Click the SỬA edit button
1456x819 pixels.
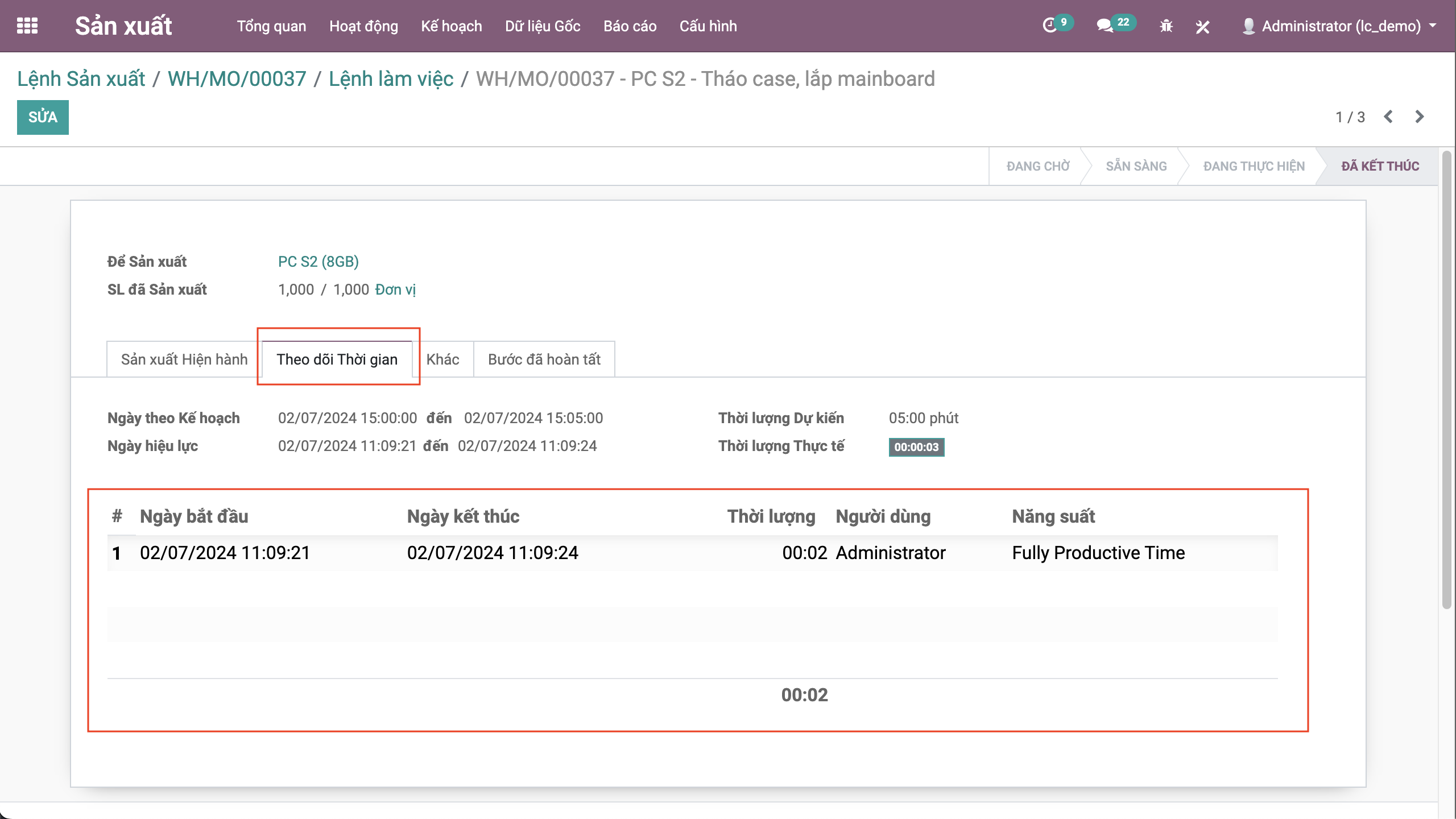[x=43, y=117]
